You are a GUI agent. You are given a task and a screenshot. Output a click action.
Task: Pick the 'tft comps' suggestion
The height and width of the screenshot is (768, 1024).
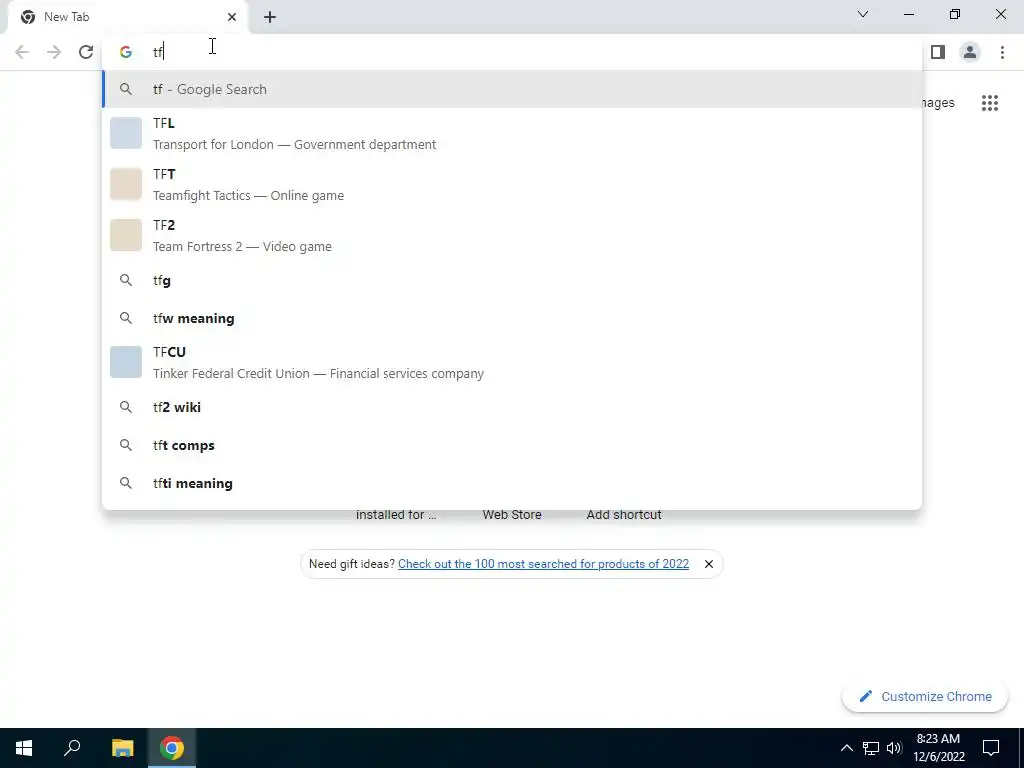[x=512, y=445]
